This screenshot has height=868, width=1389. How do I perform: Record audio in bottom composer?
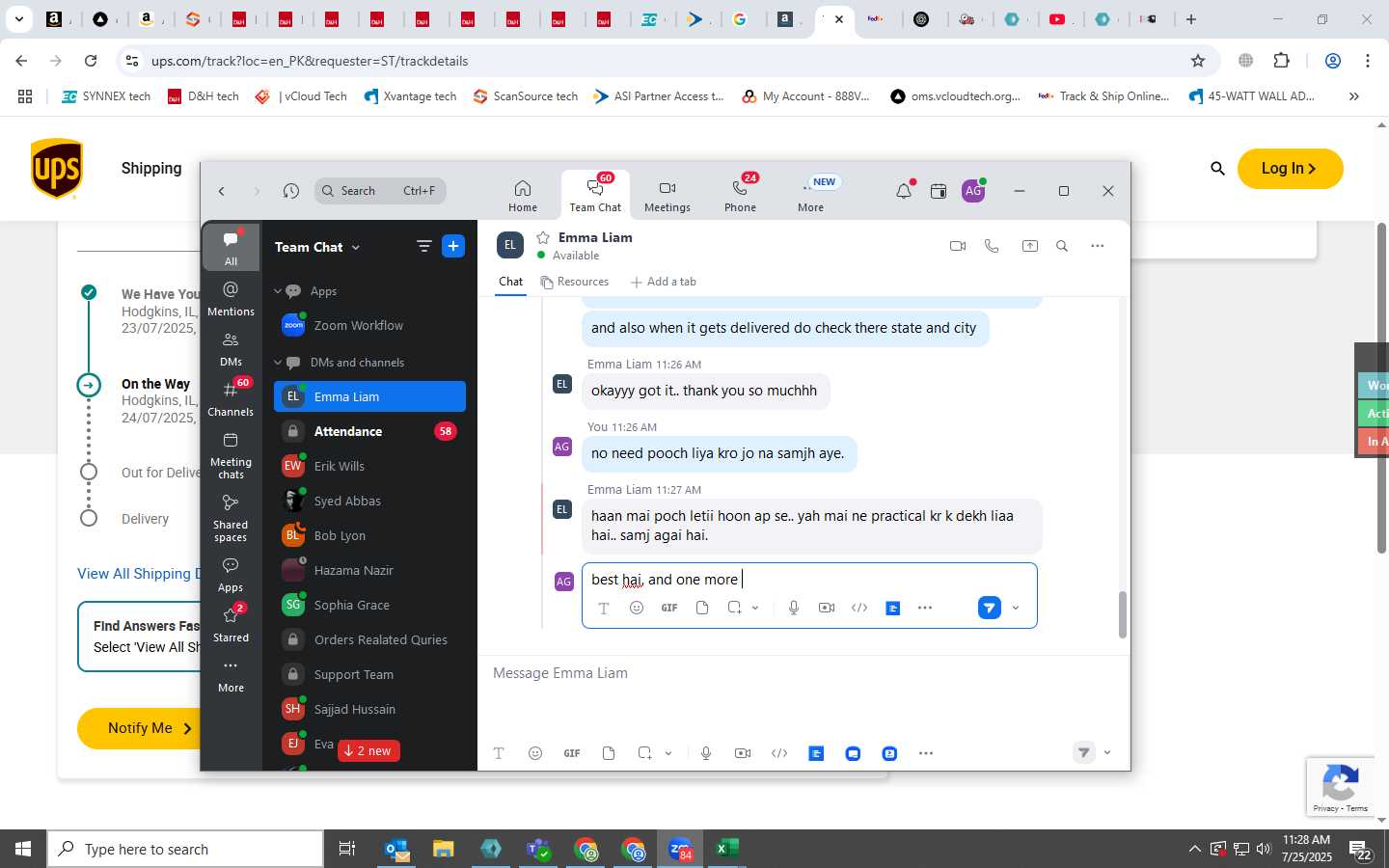[x=706, y=753]
